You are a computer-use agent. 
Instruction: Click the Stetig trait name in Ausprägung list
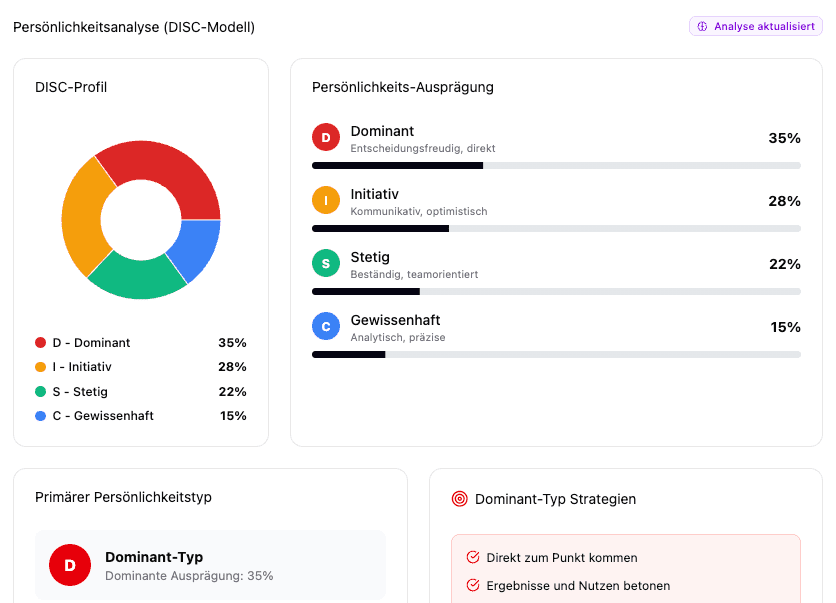[370, 258]
